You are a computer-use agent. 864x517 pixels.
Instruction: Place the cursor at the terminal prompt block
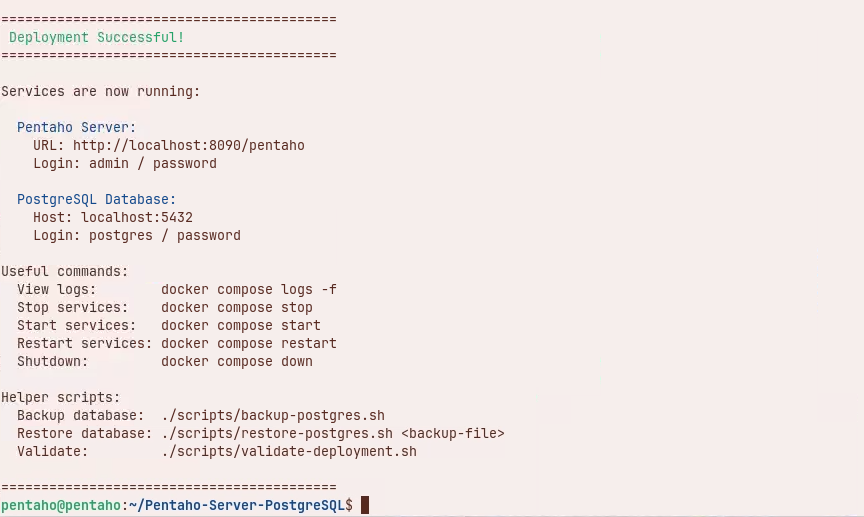pos(365,506)
